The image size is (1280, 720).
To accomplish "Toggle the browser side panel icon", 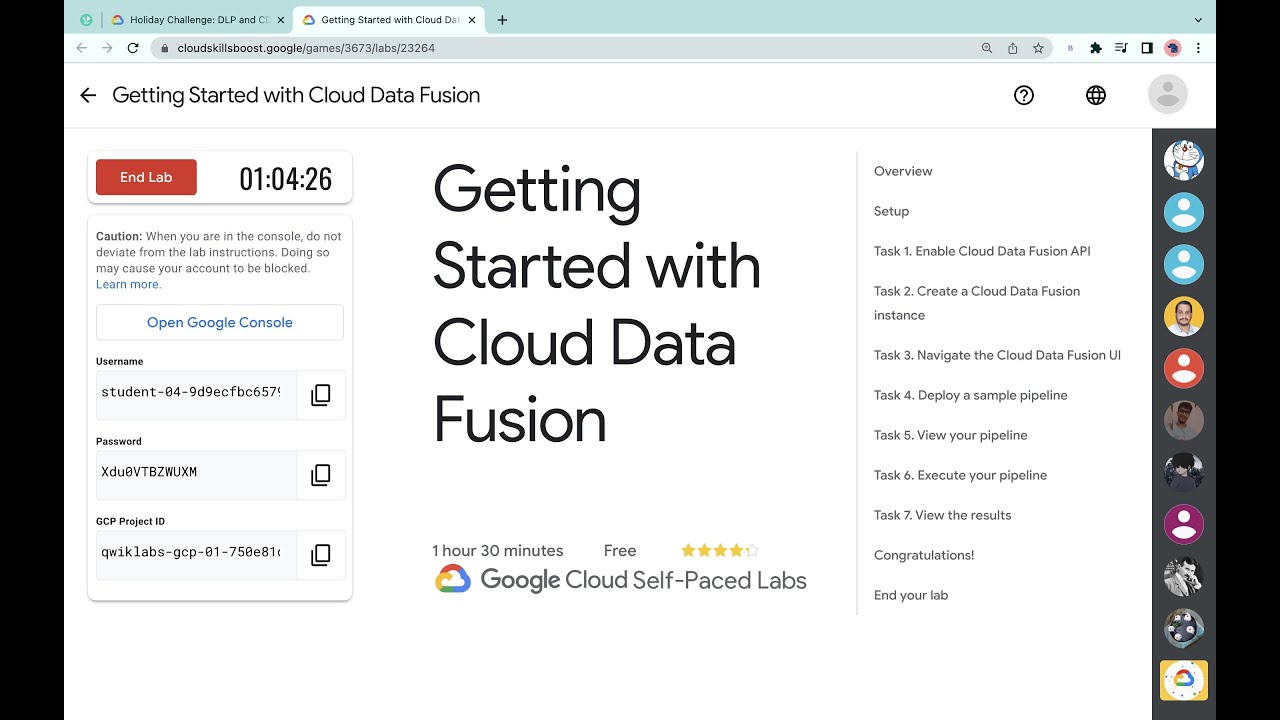I will [1147, 48].
